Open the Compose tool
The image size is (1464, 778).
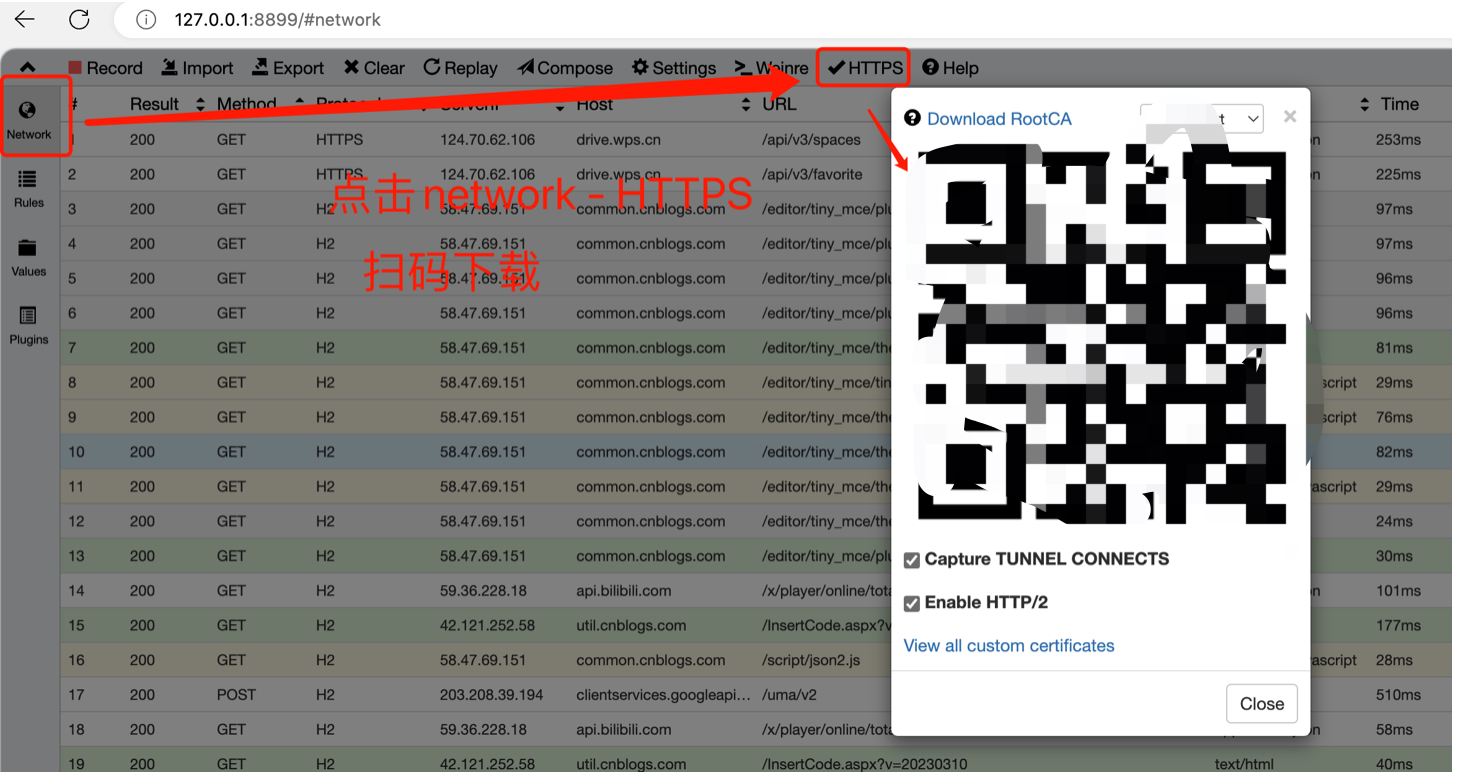565,68
